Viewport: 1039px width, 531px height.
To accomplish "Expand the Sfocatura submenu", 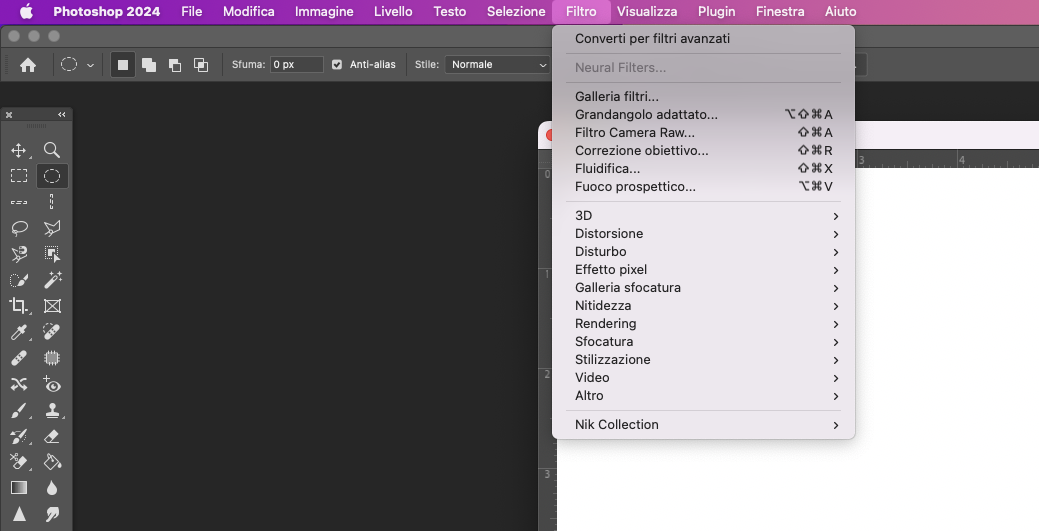I will tap(704, 342).
